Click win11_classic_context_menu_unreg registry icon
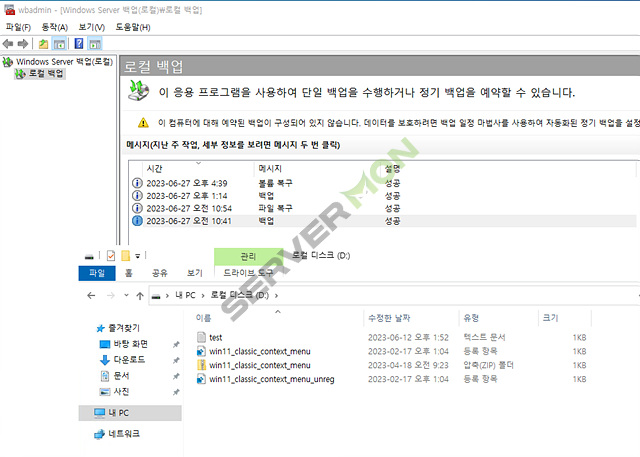The width and height of the screenshot is (640, 457). click(x=201, y=379)
